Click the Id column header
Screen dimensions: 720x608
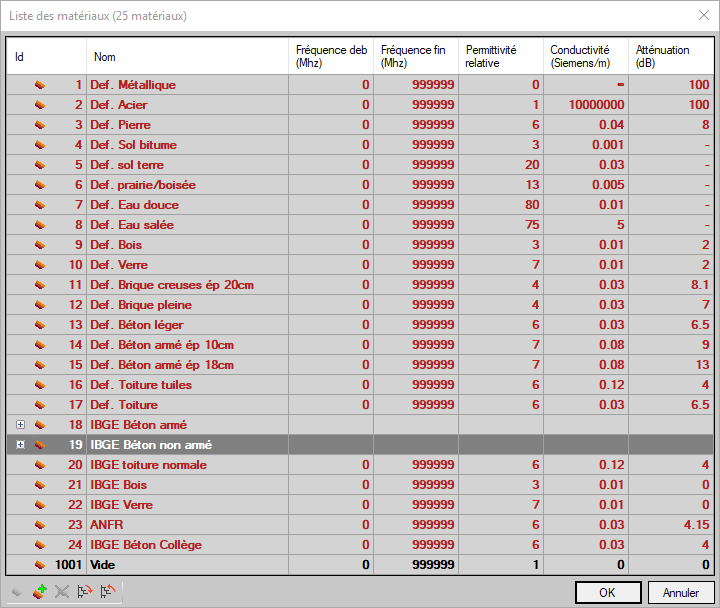pyautogui.click(x=46, y=56)
